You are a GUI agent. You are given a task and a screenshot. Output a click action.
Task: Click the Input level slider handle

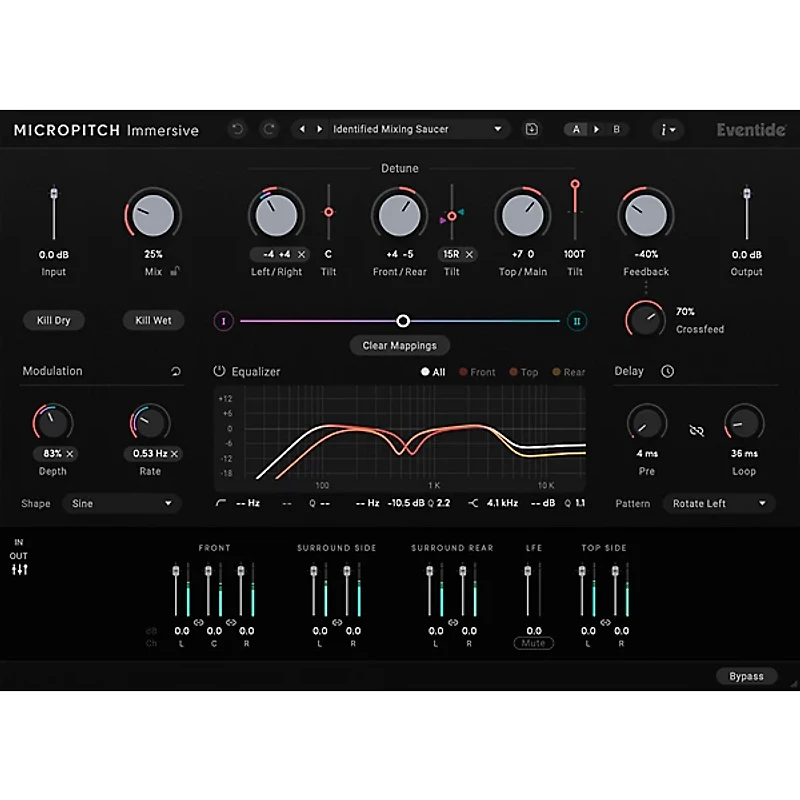[x=54, y=193]
